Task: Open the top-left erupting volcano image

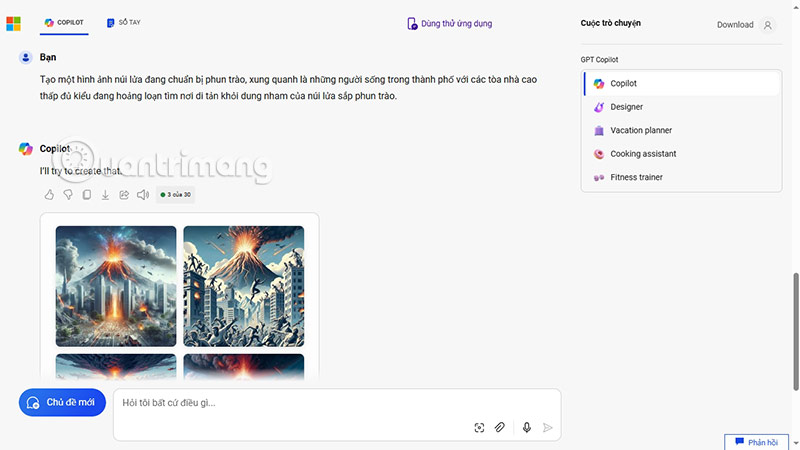Action: (x=116, y=285)
